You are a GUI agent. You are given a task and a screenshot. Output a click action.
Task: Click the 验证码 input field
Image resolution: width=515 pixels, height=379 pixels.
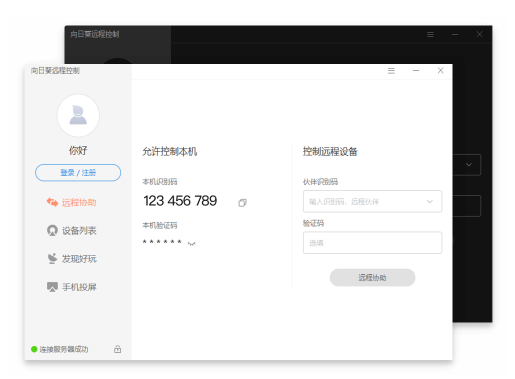point(372,243)
